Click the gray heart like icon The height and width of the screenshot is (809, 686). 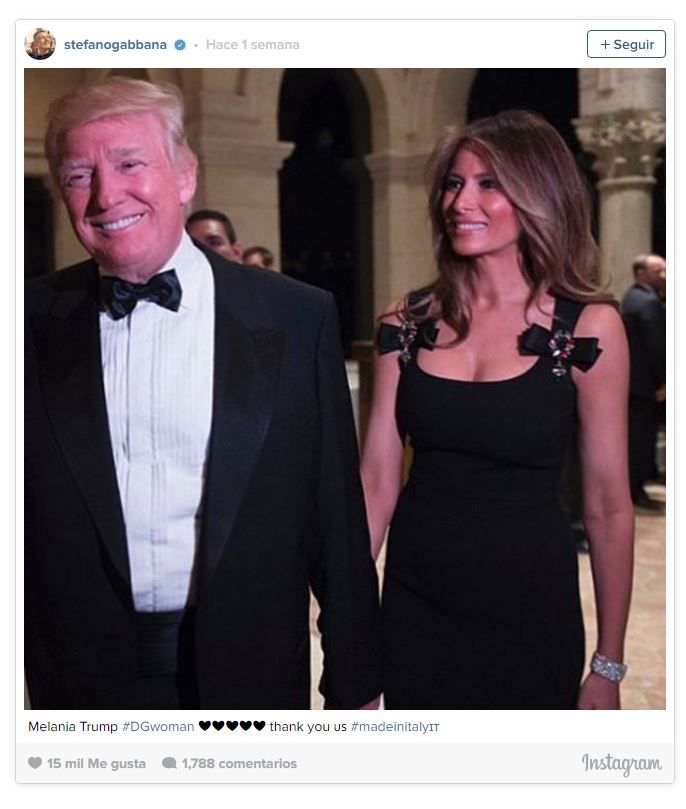35,763
